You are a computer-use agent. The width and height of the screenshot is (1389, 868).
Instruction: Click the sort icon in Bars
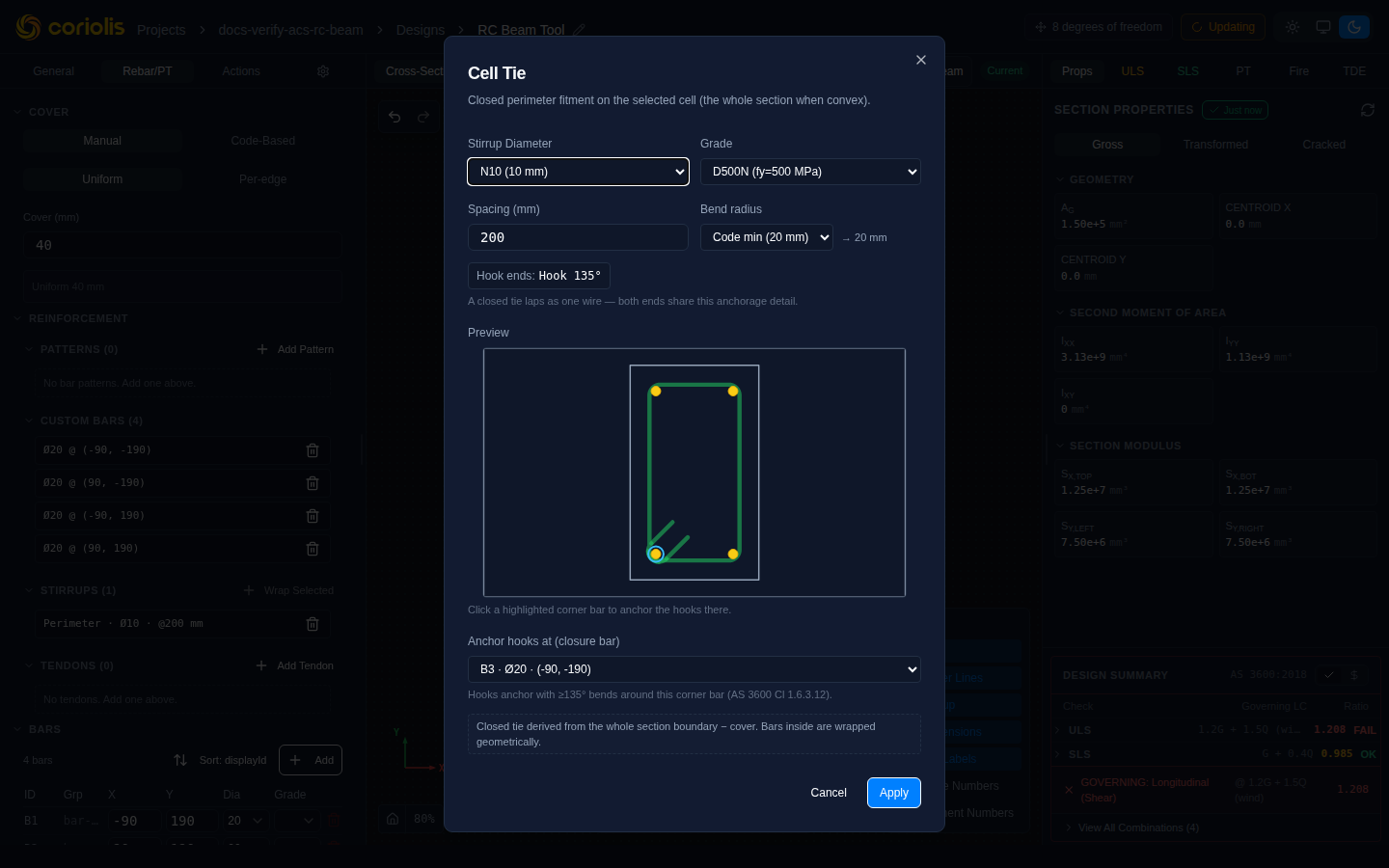tap(180, 760)
